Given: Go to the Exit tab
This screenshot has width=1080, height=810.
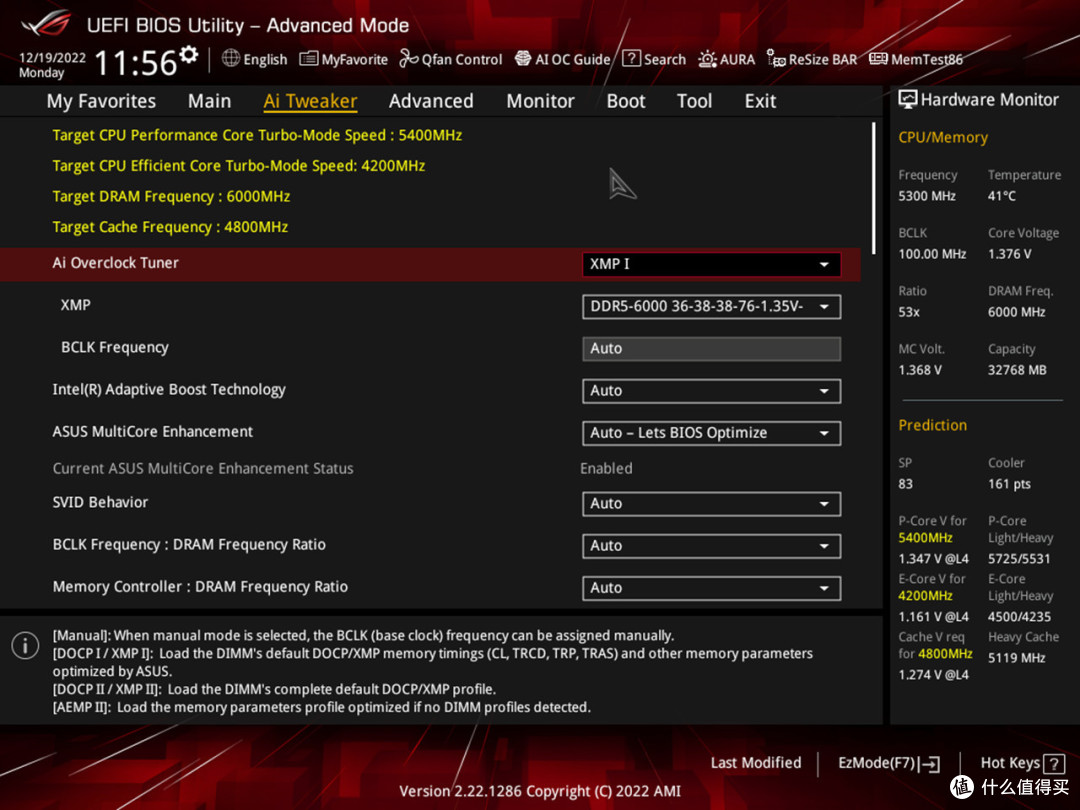Looking at the screenshot, I should click(760, 101).
